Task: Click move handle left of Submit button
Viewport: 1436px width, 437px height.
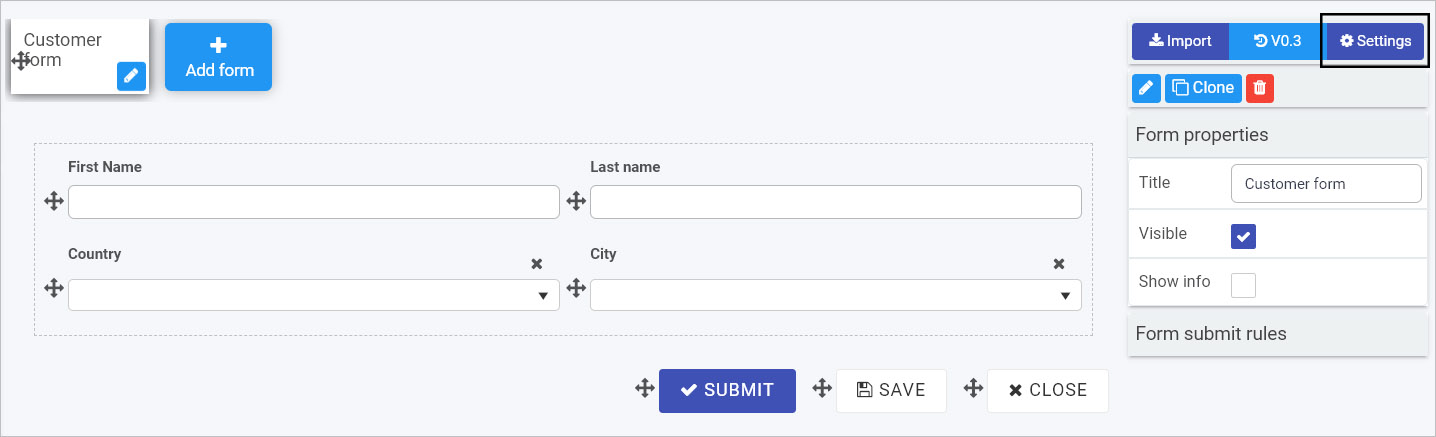Action: (x=645, y=388)
